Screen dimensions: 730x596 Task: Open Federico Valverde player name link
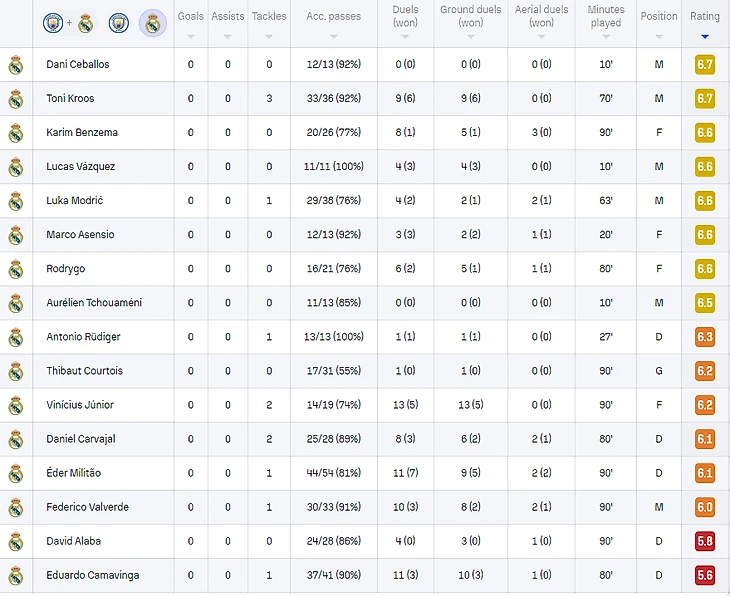click(88, 507)
